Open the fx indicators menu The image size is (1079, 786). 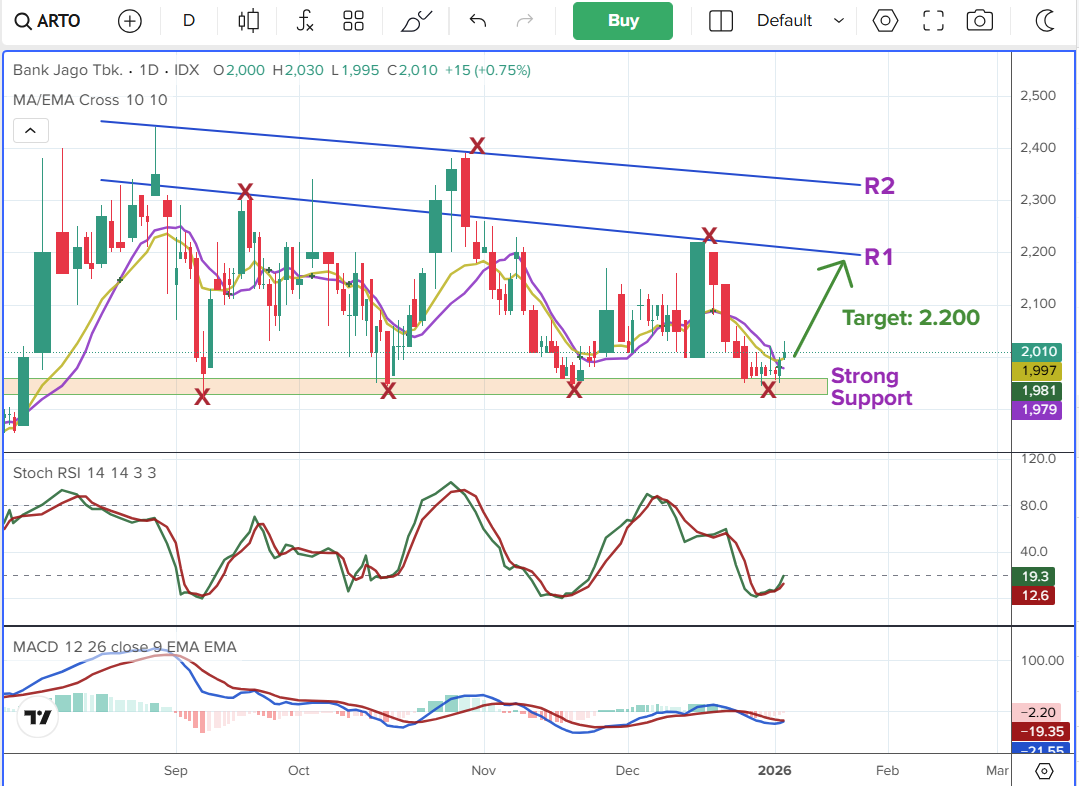(305, 21)
